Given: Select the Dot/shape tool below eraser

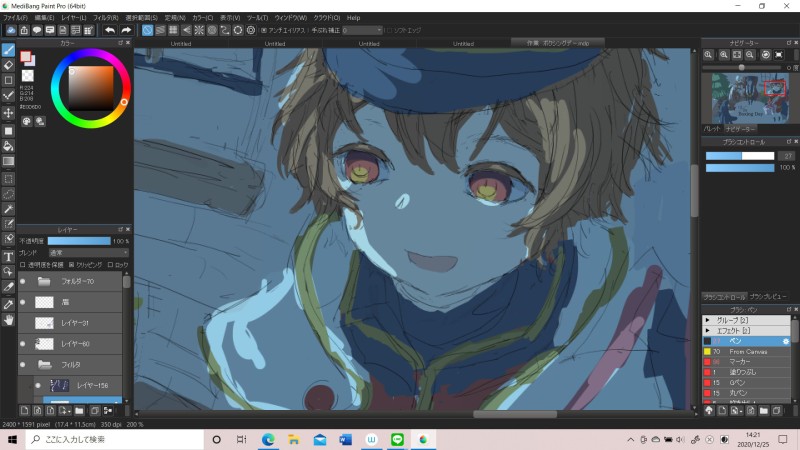Looking at the screenshot, I should [8, 80].
